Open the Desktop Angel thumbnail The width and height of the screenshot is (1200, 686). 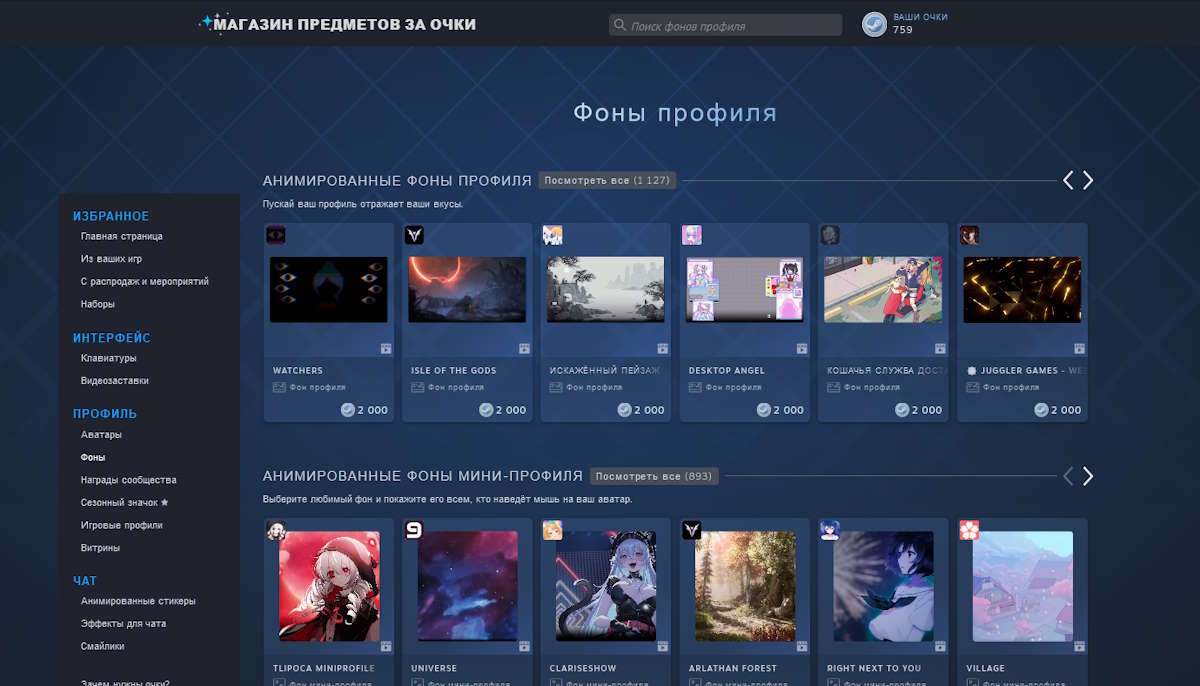coord(745,289)
